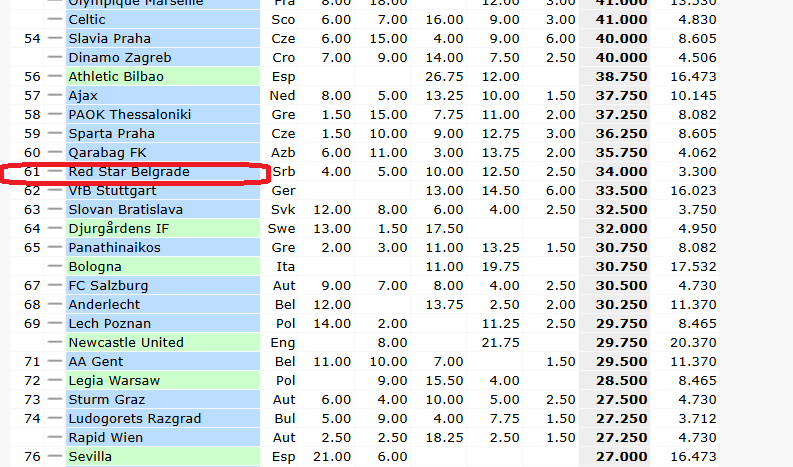Screen dimensions: 793x467
Task: Click the dash icon beside Celtic
Action: point(55,20)
